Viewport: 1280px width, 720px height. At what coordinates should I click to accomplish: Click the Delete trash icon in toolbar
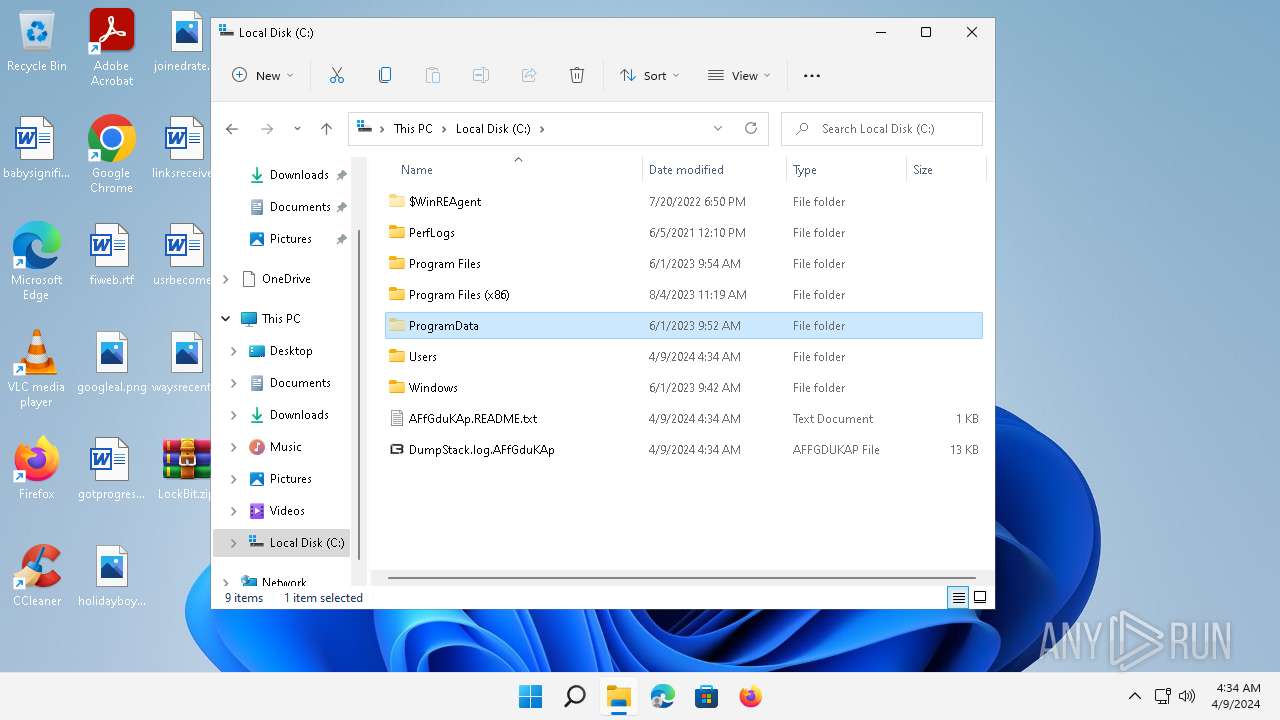(x=577, y=75)
